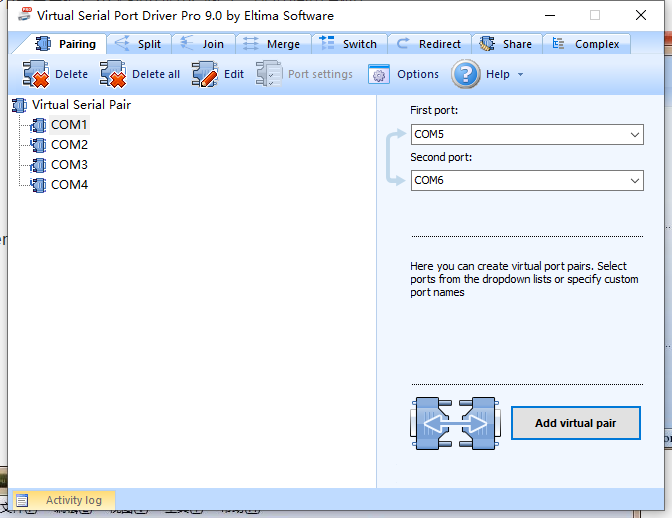
Task: Expand the Help dropdown arrow
Action: 520,75
